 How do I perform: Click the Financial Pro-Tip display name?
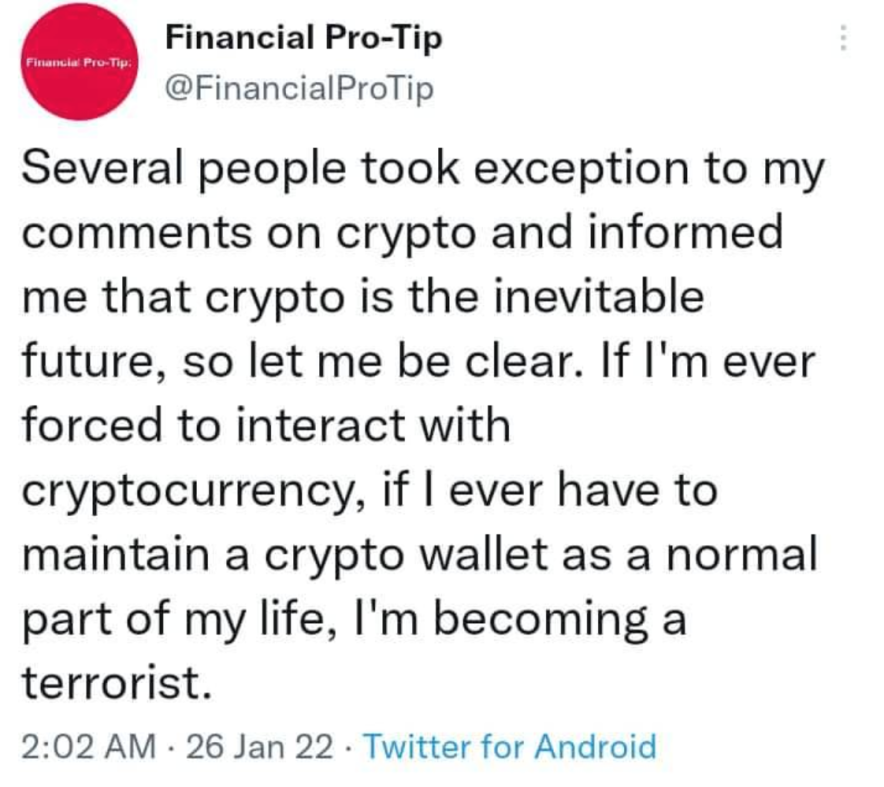303,38
